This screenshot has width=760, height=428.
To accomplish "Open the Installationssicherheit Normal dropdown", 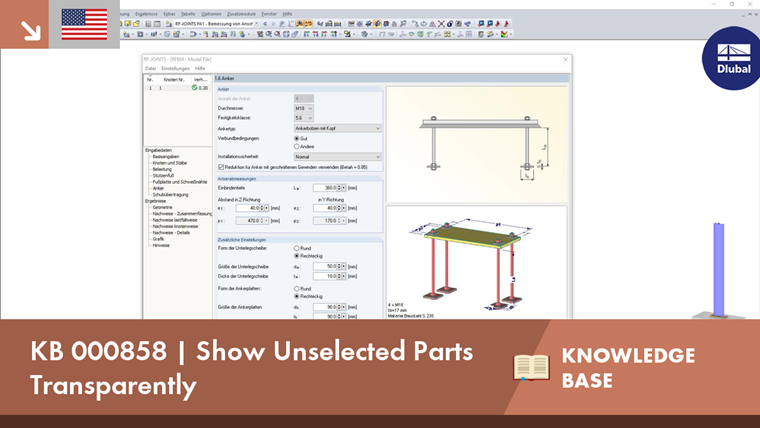I will click(x=337, y=157).
